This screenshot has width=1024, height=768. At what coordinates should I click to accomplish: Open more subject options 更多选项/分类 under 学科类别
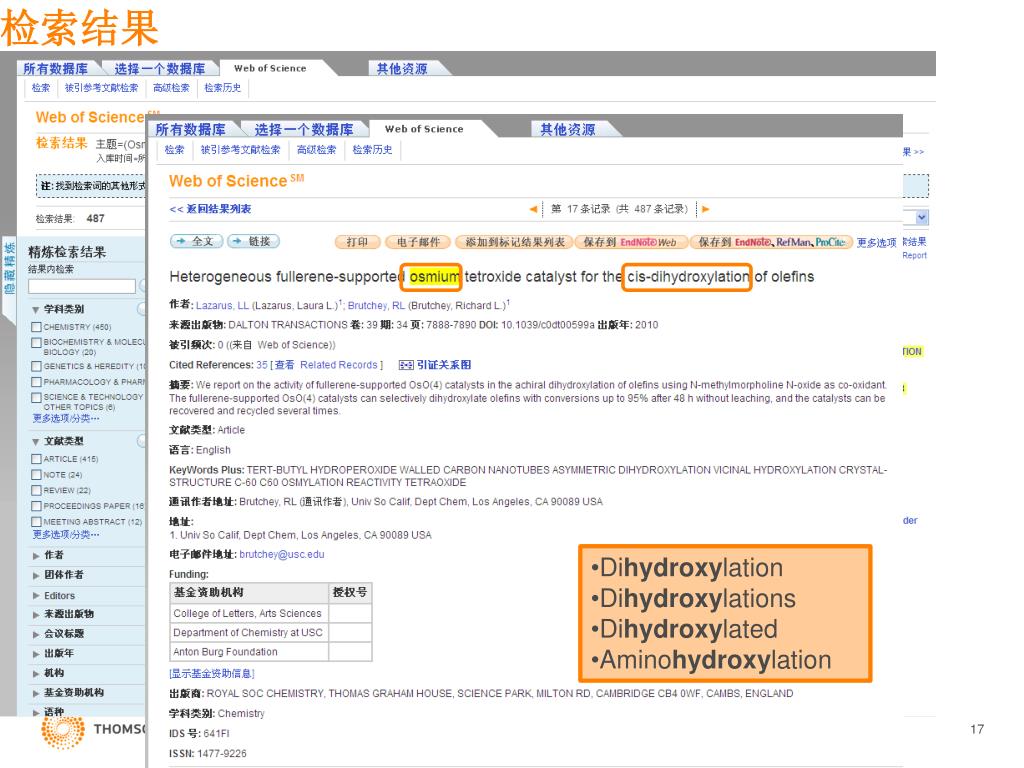click(x=66, y=418)
